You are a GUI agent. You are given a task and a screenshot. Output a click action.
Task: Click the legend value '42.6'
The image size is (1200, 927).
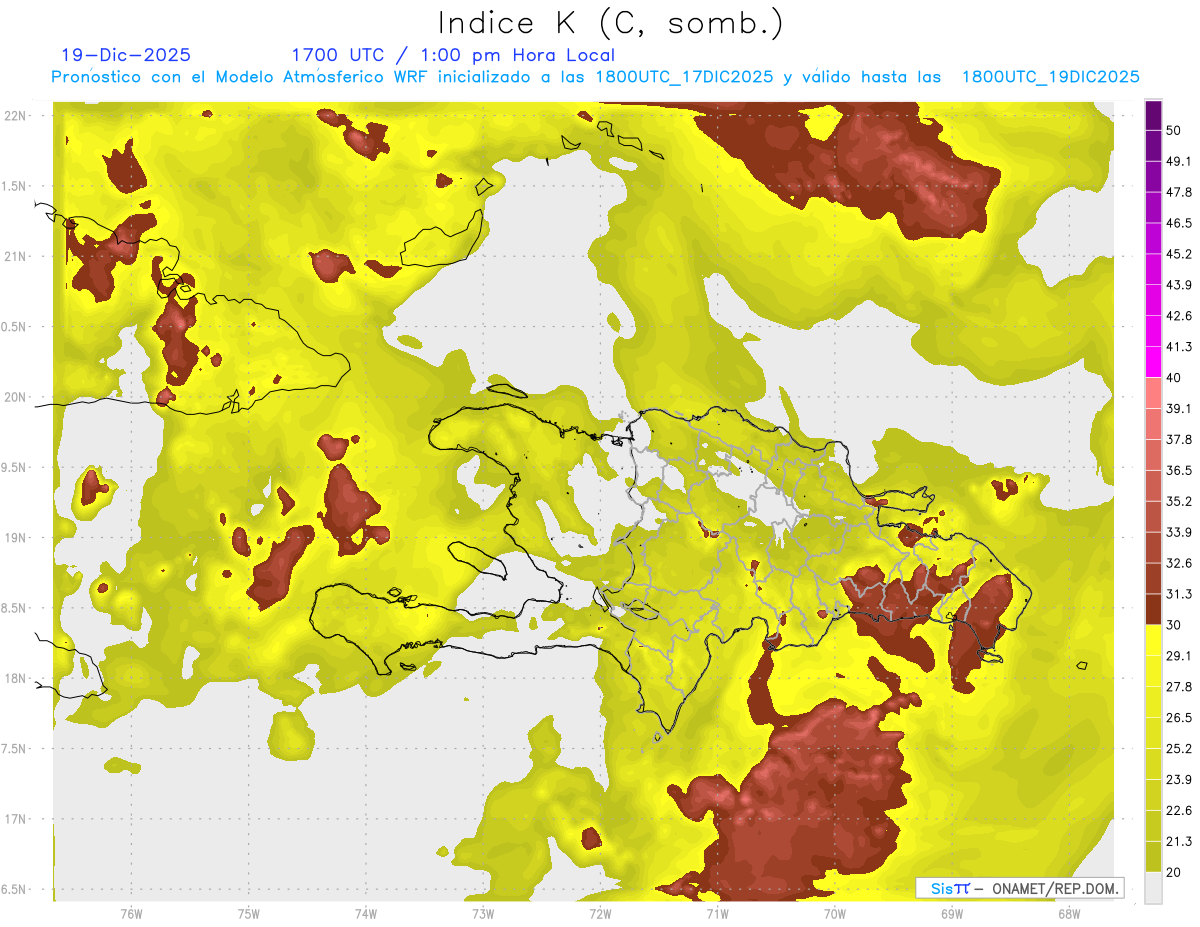pyautogui.click(x=1178, y=316)
